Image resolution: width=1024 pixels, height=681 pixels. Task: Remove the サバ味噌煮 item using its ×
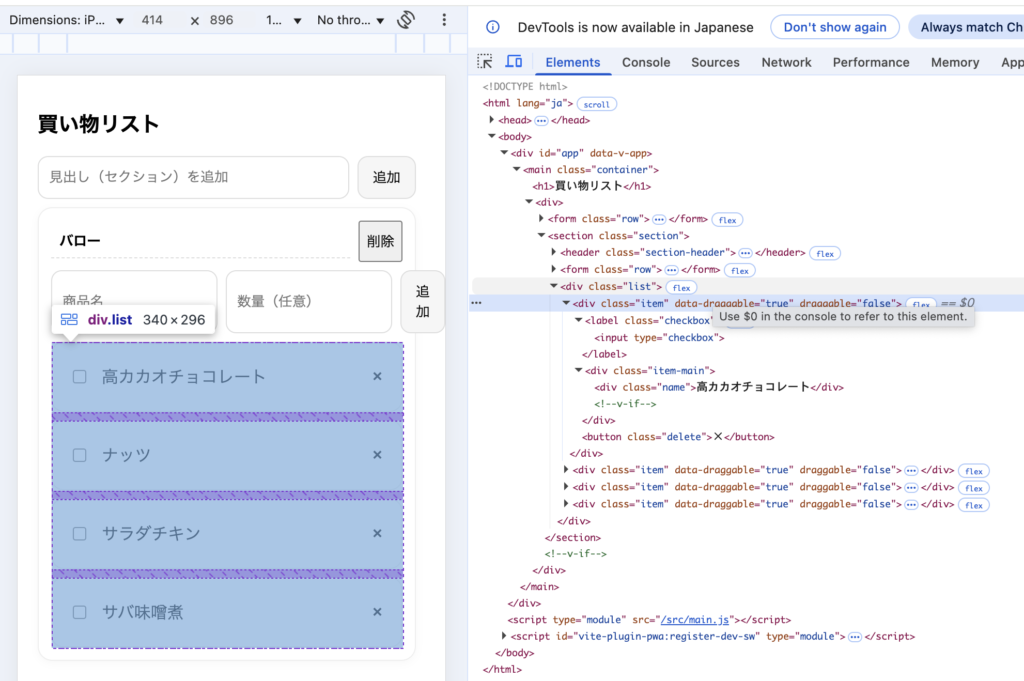coord(377,612)
